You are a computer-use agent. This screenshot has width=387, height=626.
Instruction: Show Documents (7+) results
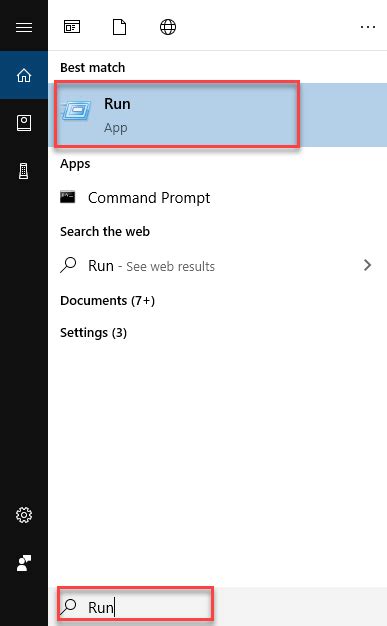tap(107, 301)
